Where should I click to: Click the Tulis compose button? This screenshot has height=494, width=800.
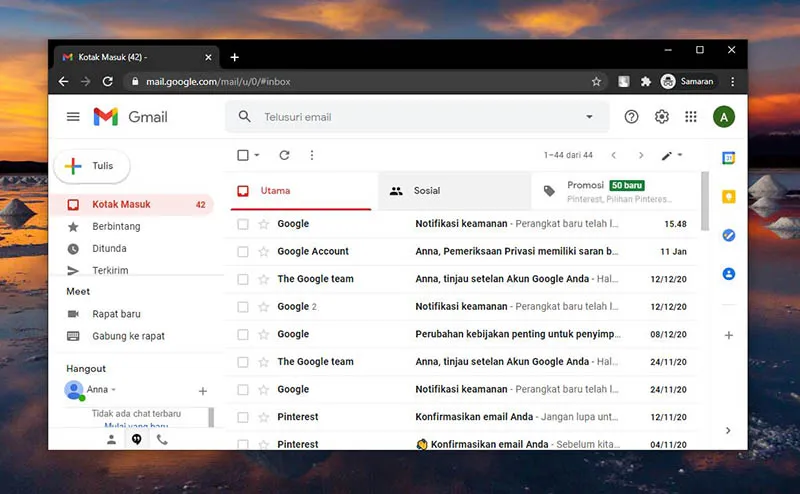pyautogui.click(x=92, y=166)
